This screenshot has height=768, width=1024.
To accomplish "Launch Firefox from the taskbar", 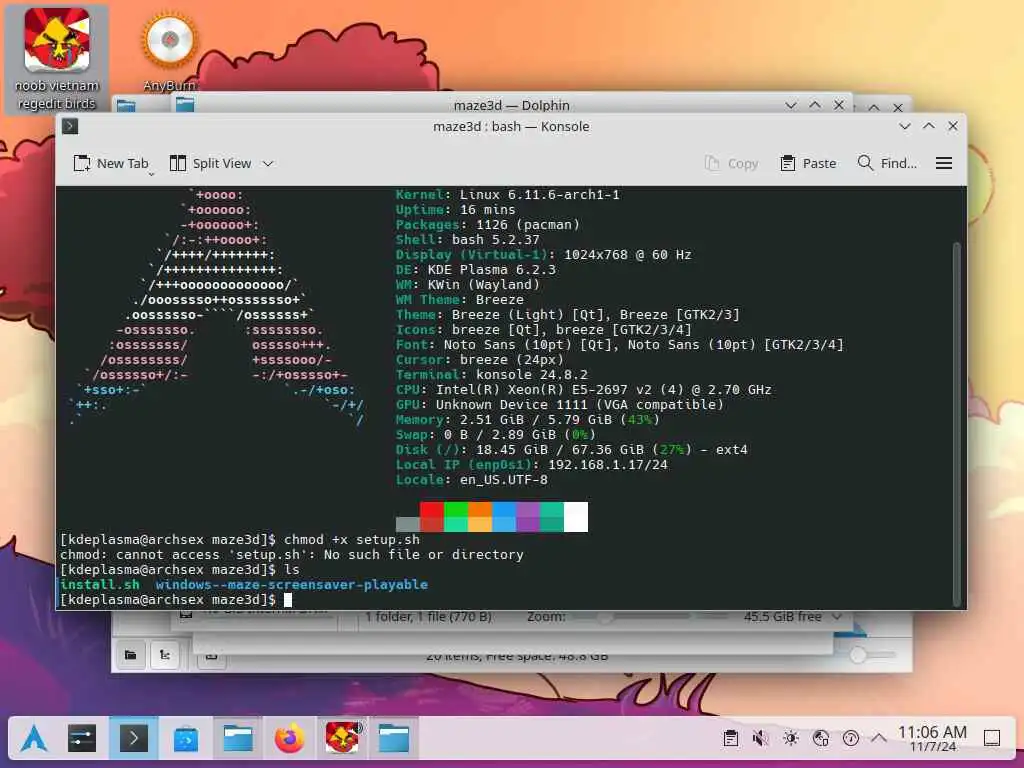I will (289, 739).
